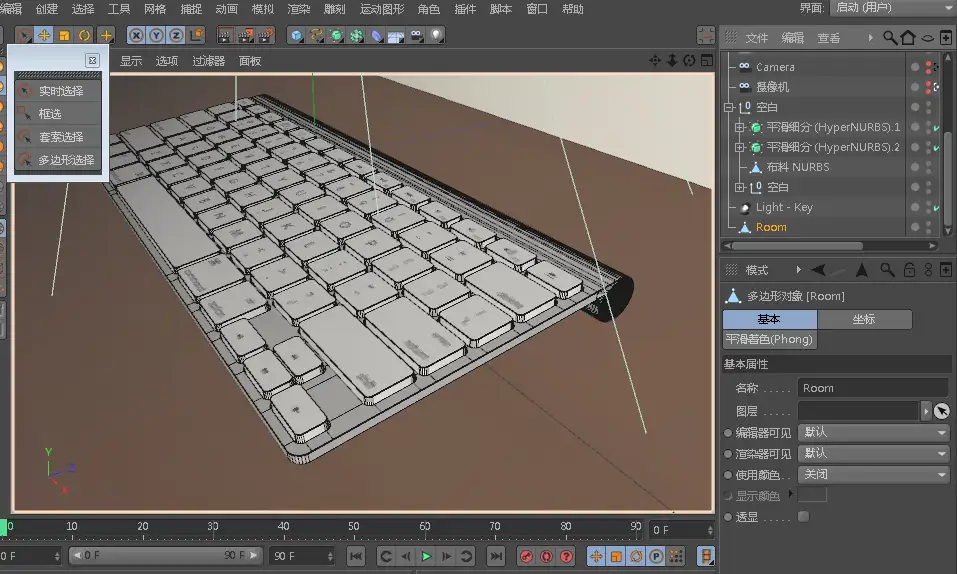Switch to the 坐标 tab
Screen dimensions: 957x574
point(865,319)
